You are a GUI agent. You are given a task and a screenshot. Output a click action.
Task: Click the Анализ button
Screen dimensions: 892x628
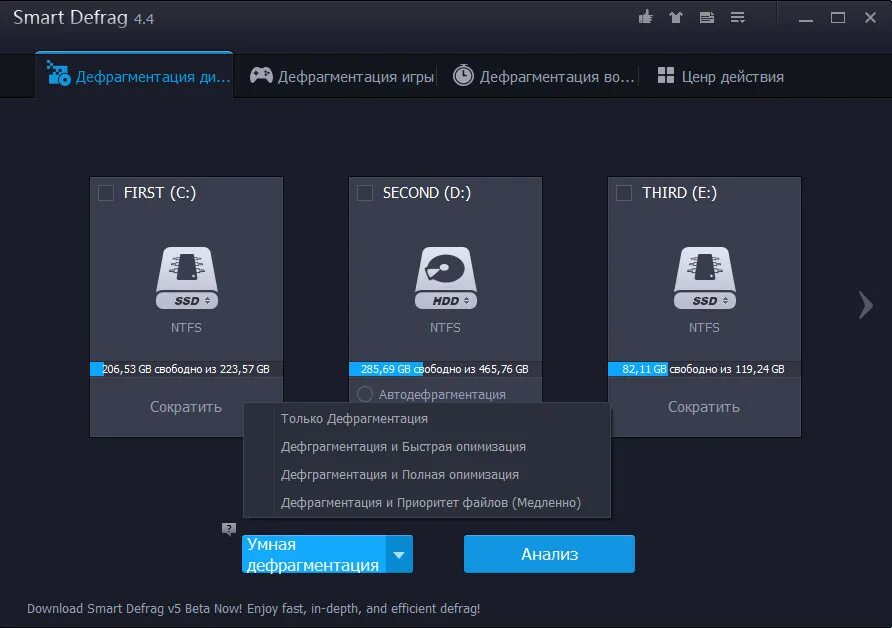[549, 554]
